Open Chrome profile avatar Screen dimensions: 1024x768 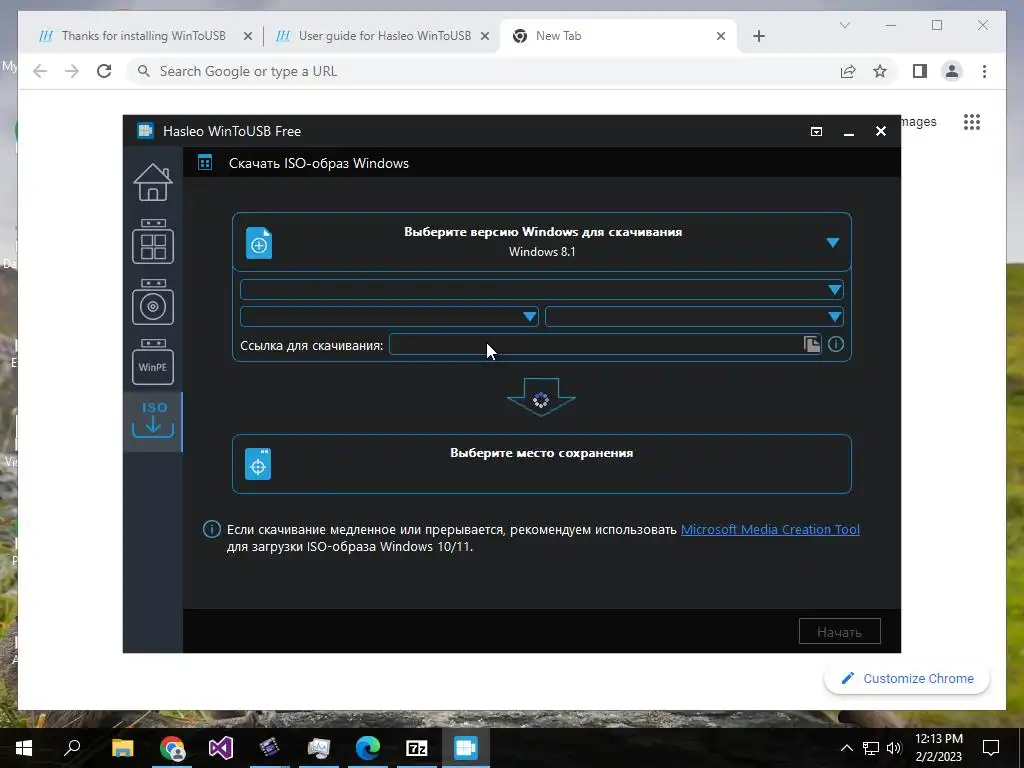point(952,71)
